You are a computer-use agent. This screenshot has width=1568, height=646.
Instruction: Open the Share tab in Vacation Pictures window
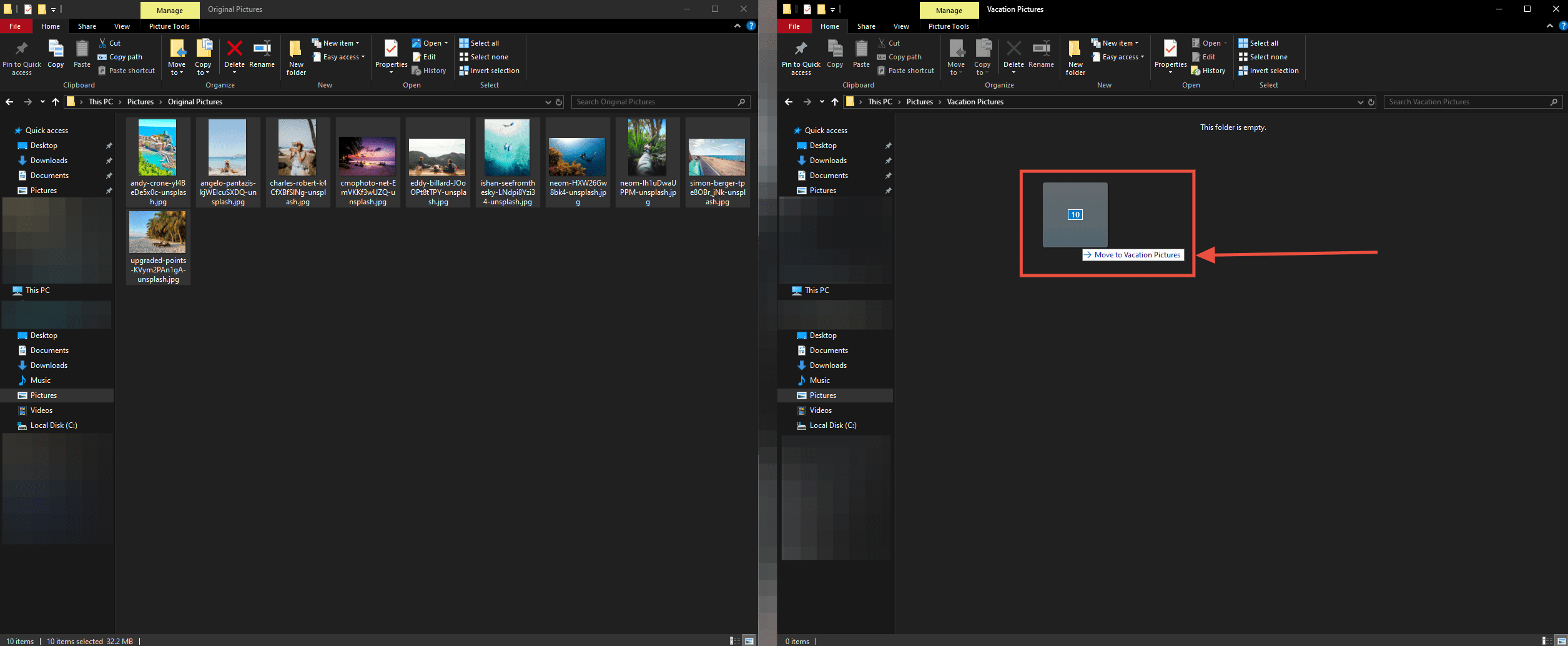(866, 26)
